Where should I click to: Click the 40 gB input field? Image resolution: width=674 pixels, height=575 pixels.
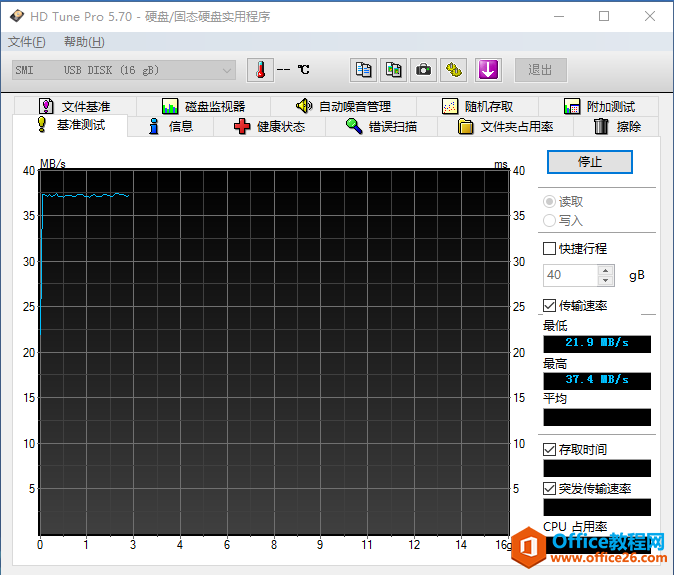[x=570, y=275]
